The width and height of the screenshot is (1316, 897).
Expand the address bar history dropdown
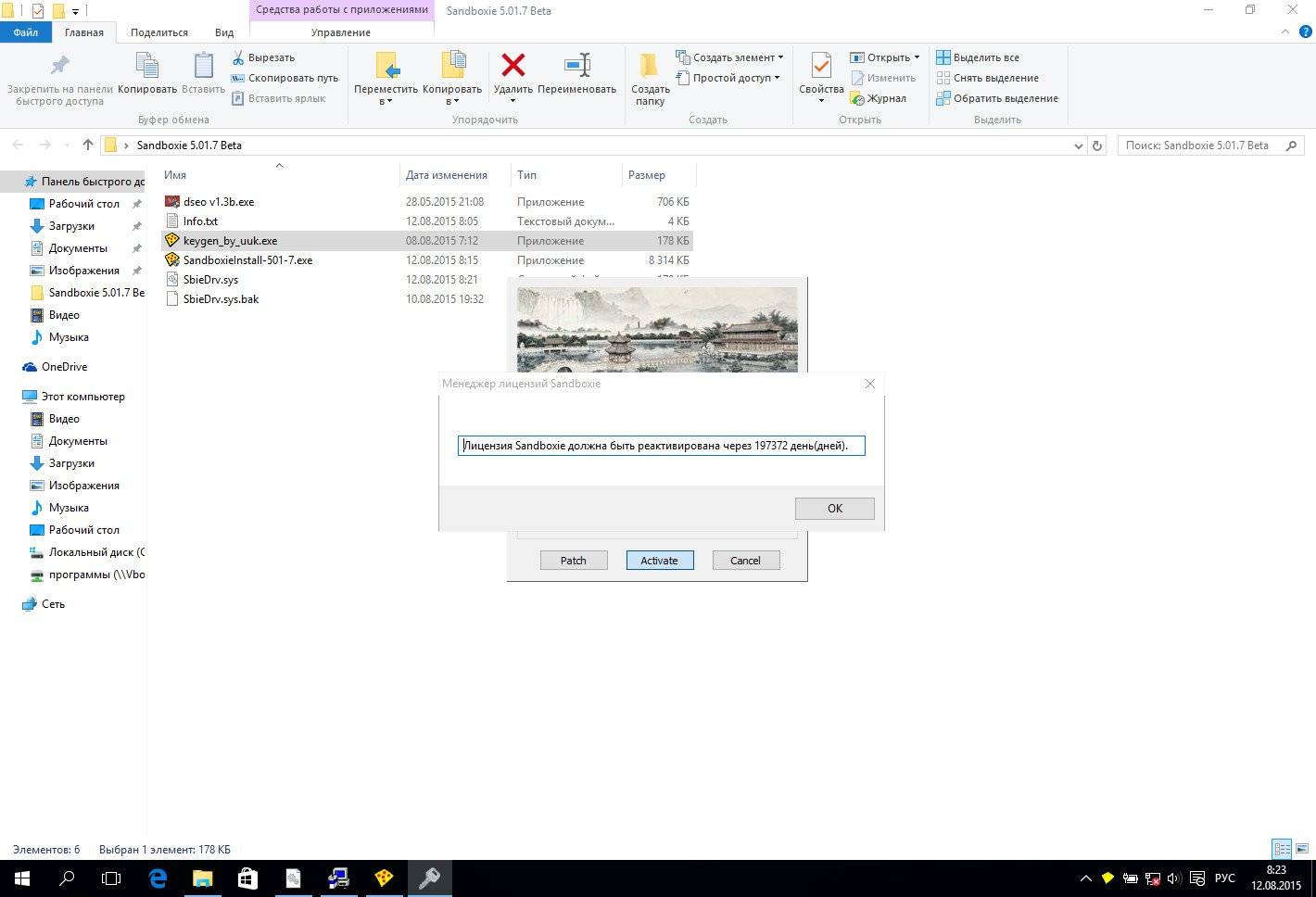click(x=1078, y=145)
